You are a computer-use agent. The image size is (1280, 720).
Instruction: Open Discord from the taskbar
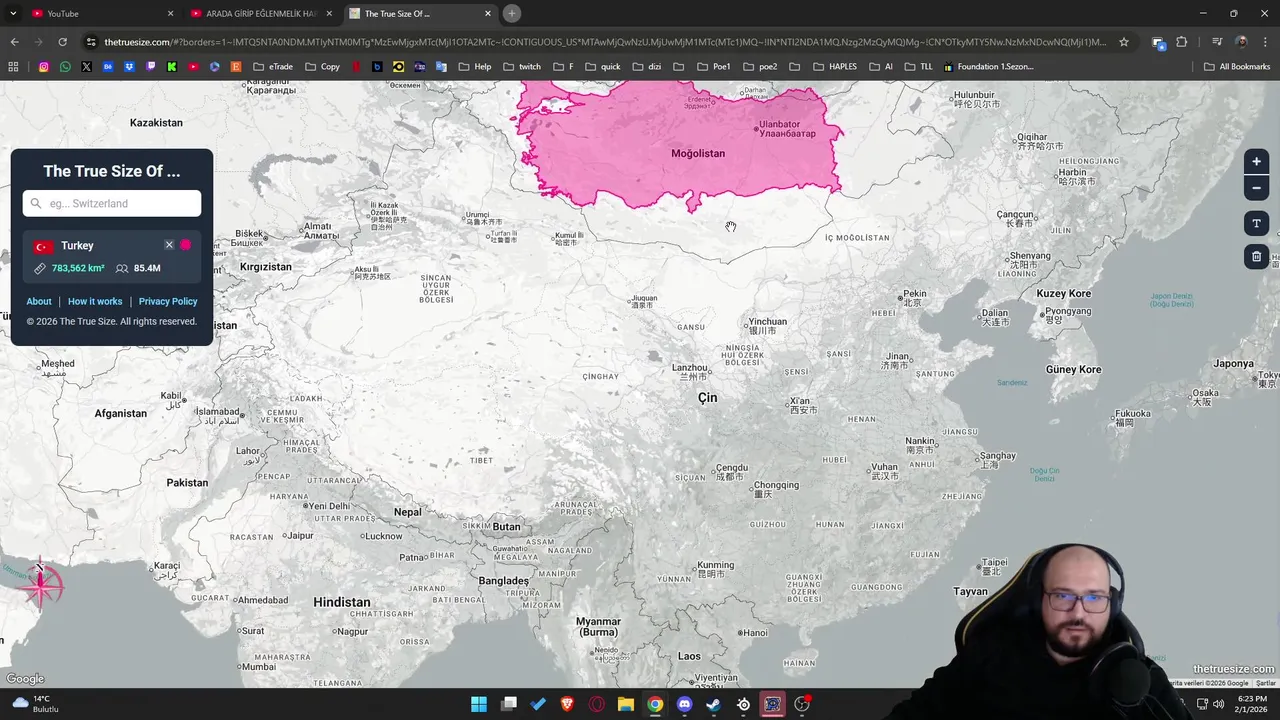685,704
